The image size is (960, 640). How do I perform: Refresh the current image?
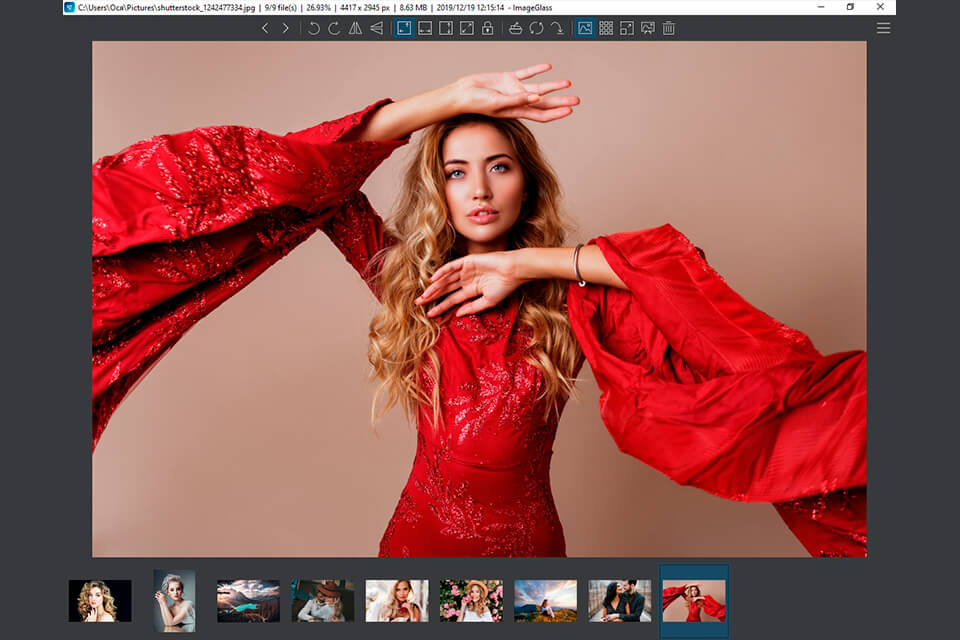pos(536,28)
